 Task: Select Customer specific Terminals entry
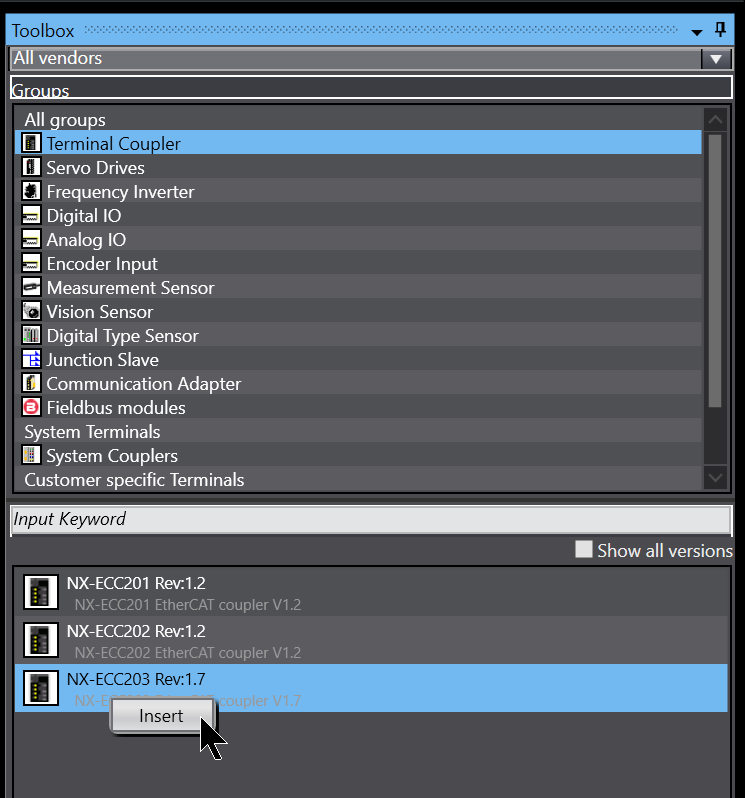358,479
